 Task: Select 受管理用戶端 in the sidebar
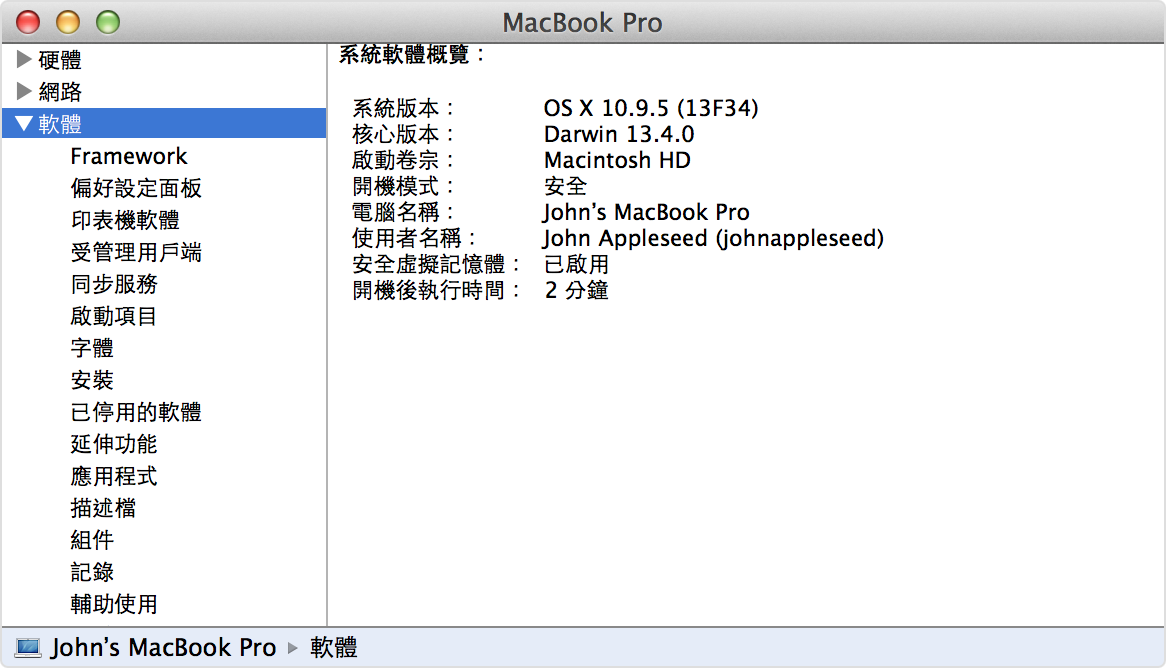(x=136, y=252)
